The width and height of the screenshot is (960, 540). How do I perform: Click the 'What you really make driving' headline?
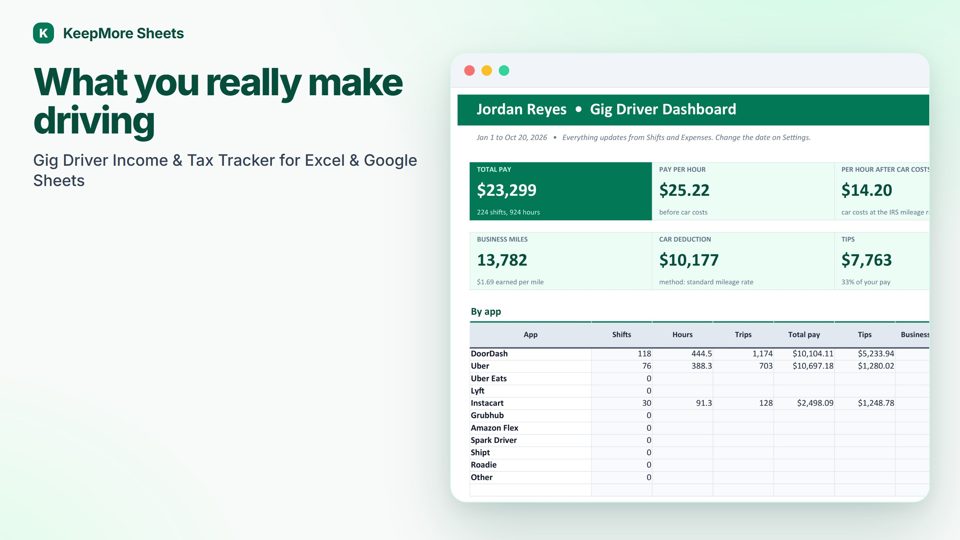tap(218, 101)
